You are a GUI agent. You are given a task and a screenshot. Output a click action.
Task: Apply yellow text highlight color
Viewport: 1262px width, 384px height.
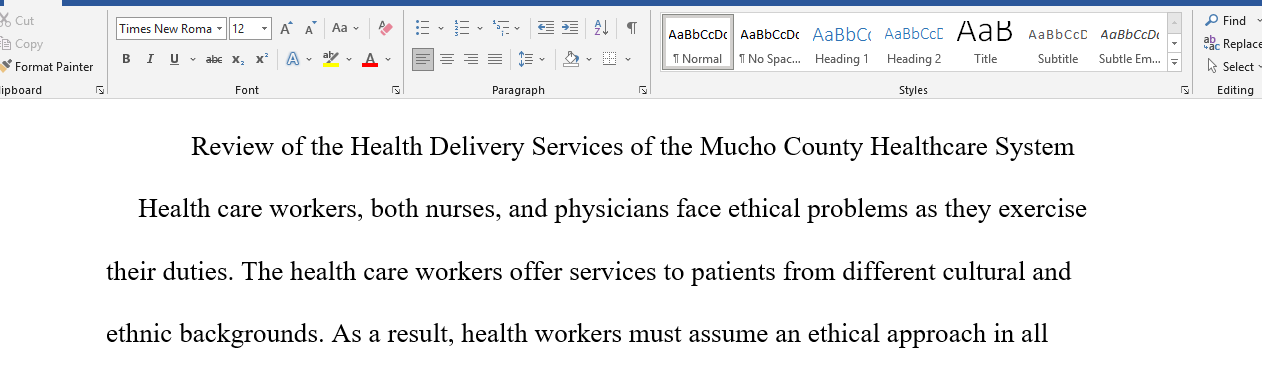[331, 59]
